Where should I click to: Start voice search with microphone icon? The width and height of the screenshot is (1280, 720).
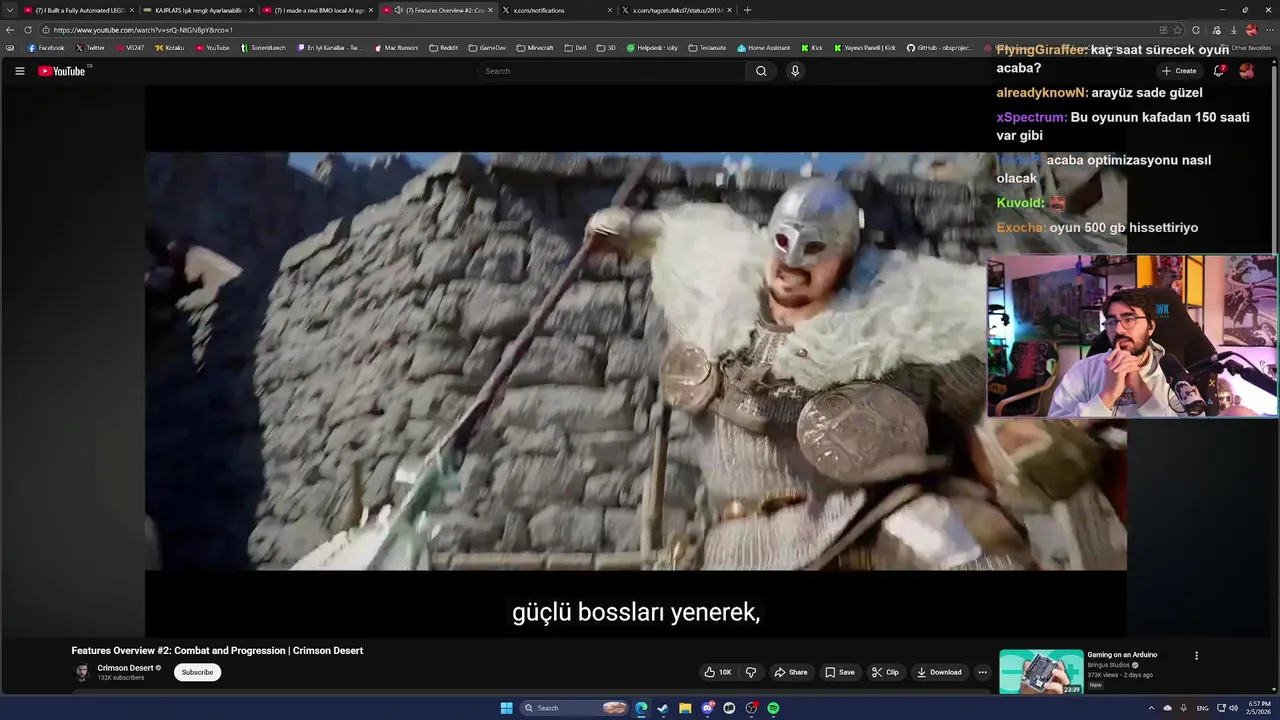pyautogui.click(x=795, y=71)
